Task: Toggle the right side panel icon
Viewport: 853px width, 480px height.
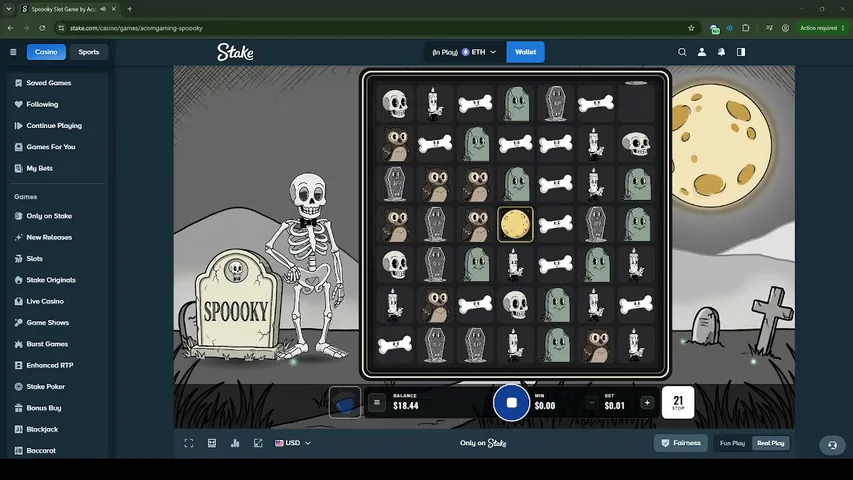Action: click(741, 52)
